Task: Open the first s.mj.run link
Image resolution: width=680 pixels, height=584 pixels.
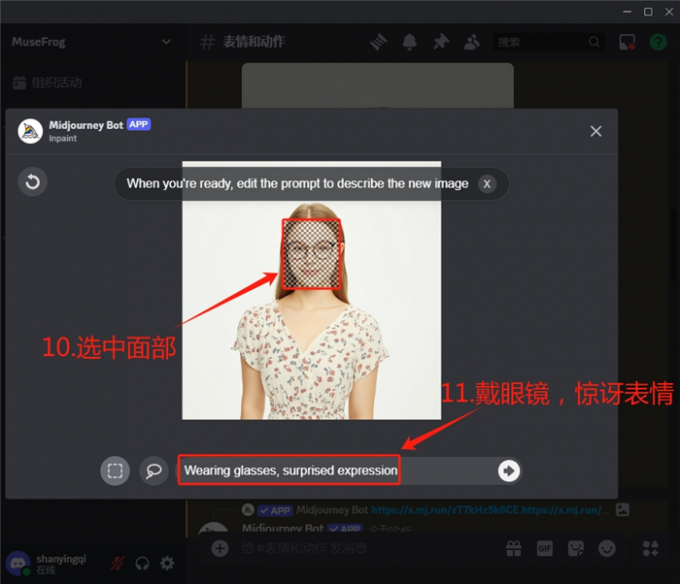Action: [x=445, y=510]
